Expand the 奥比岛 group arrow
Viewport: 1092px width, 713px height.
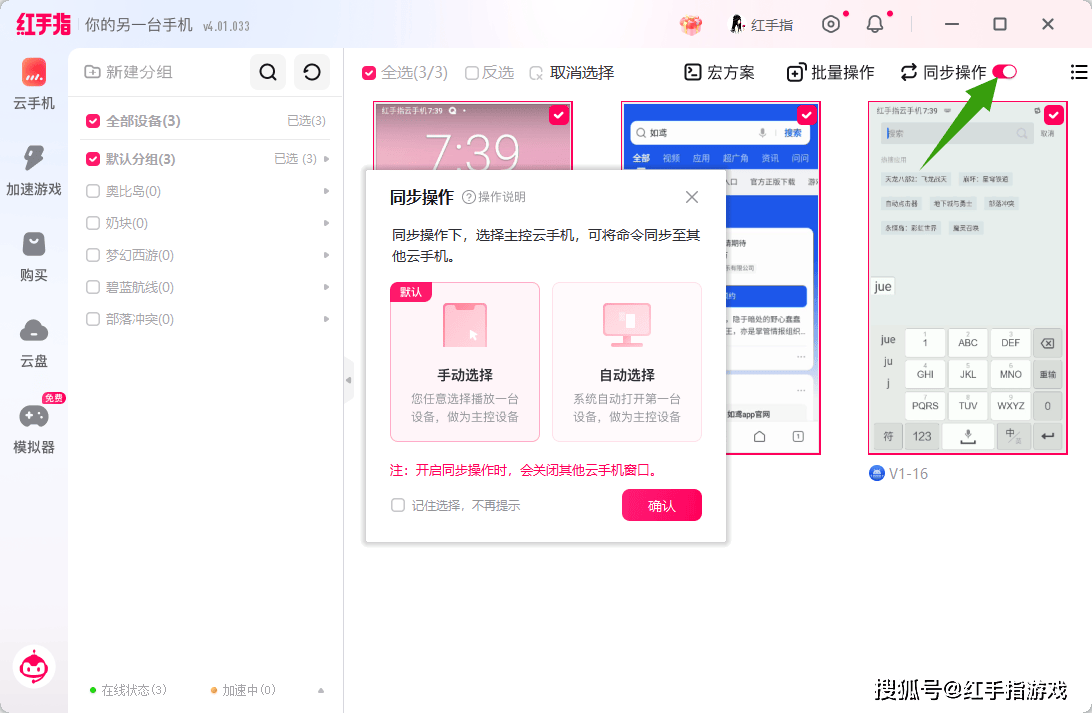coord(326,191)
